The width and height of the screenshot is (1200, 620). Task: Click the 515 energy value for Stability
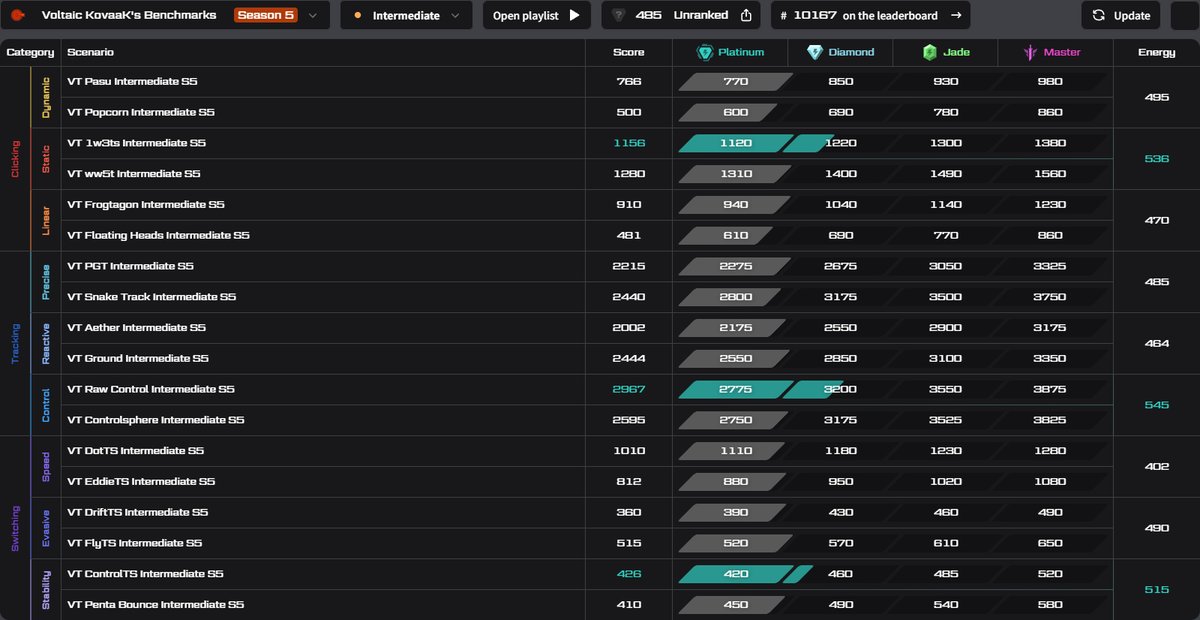pyautogui.click(x=1157, y=589)
